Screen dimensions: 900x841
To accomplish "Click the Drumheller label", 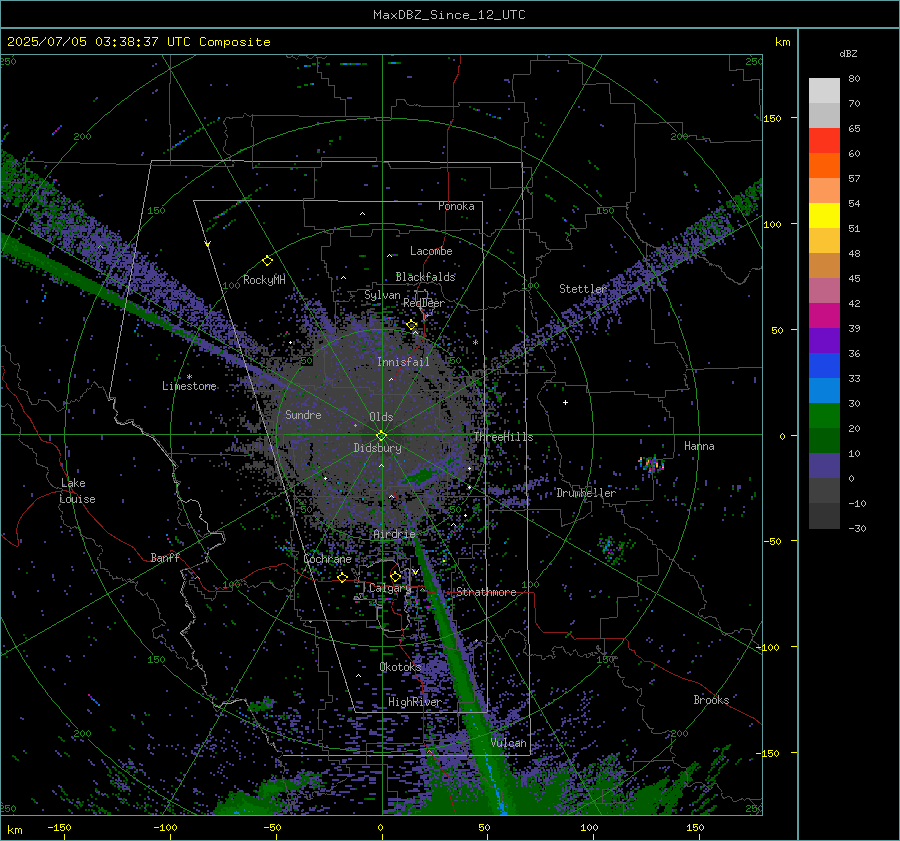I will click(586, 493).
